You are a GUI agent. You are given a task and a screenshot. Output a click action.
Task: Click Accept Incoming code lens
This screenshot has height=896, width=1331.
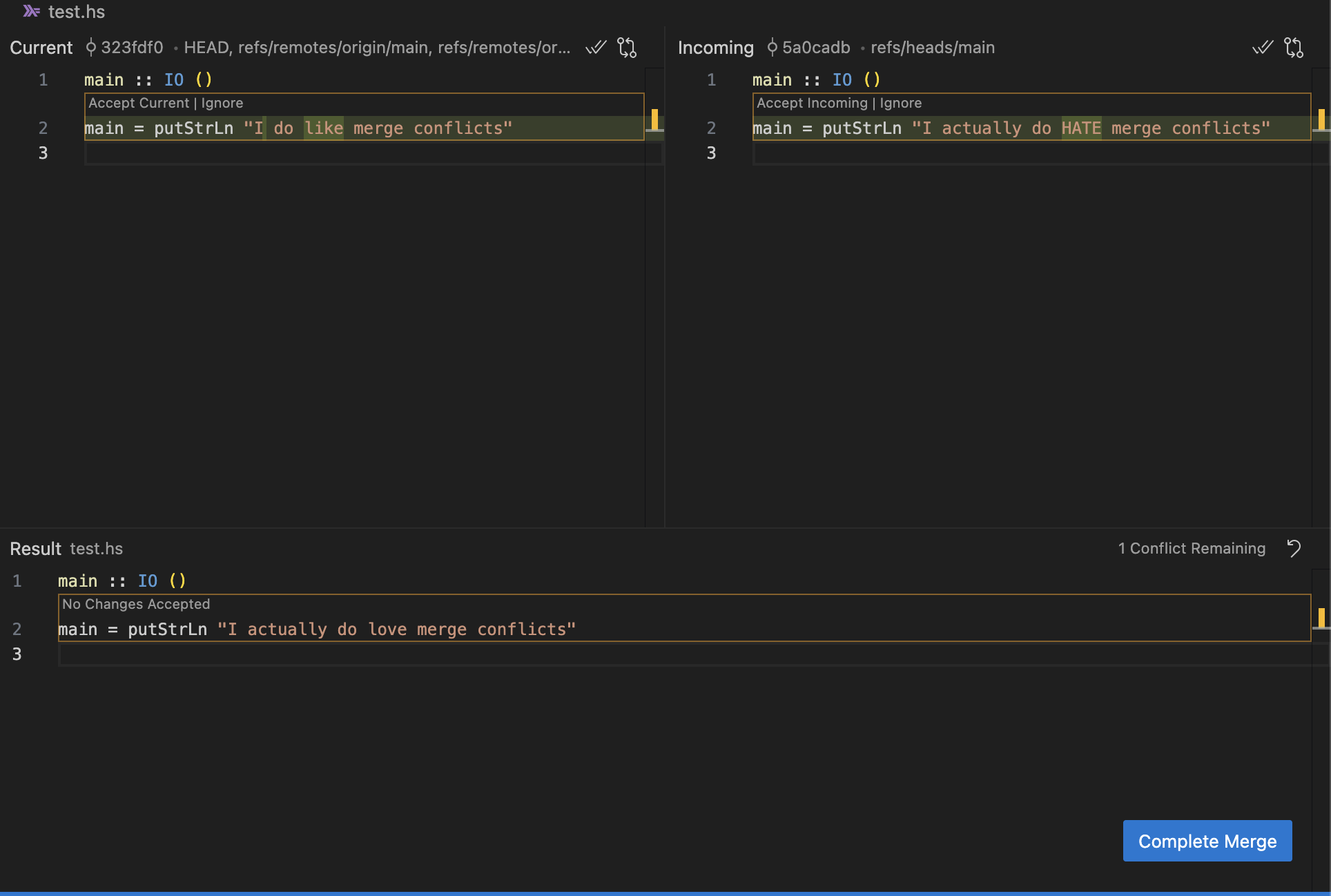(x=812, y=103)
